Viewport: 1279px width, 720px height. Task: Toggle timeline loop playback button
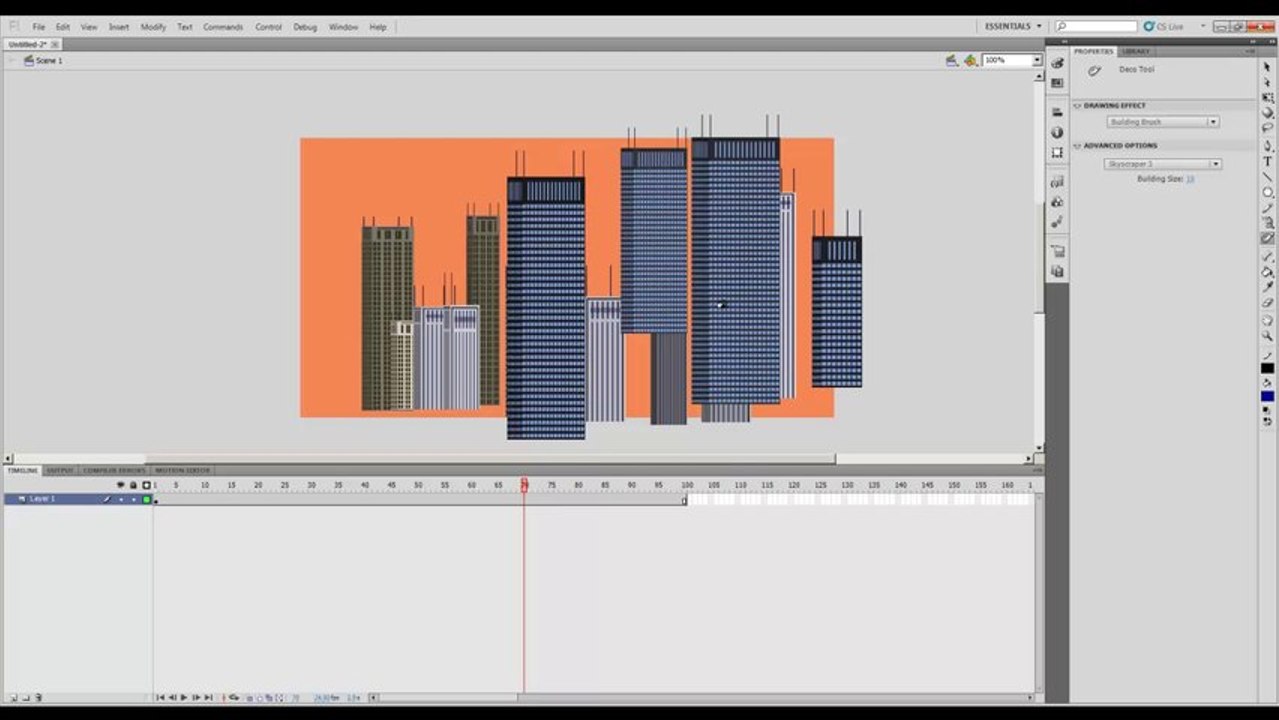pyautogui.click(x=235, y=697)
